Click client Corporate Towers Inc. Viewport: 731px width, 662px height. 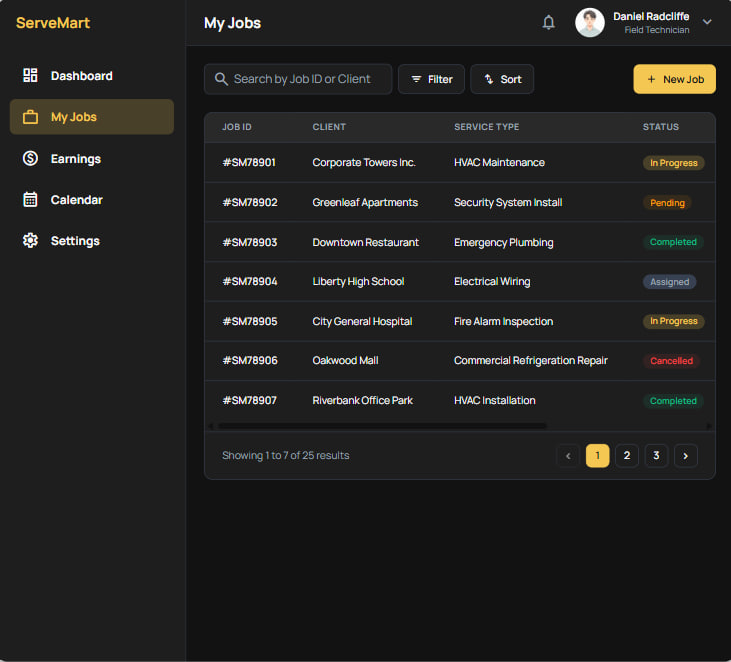364,162
